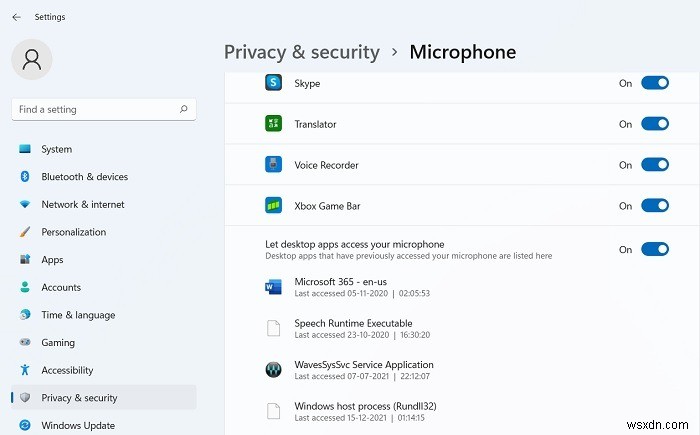Click the Settings window title
Image resolution: width=700 pixels, height=435 pixels.
[50, 17]
